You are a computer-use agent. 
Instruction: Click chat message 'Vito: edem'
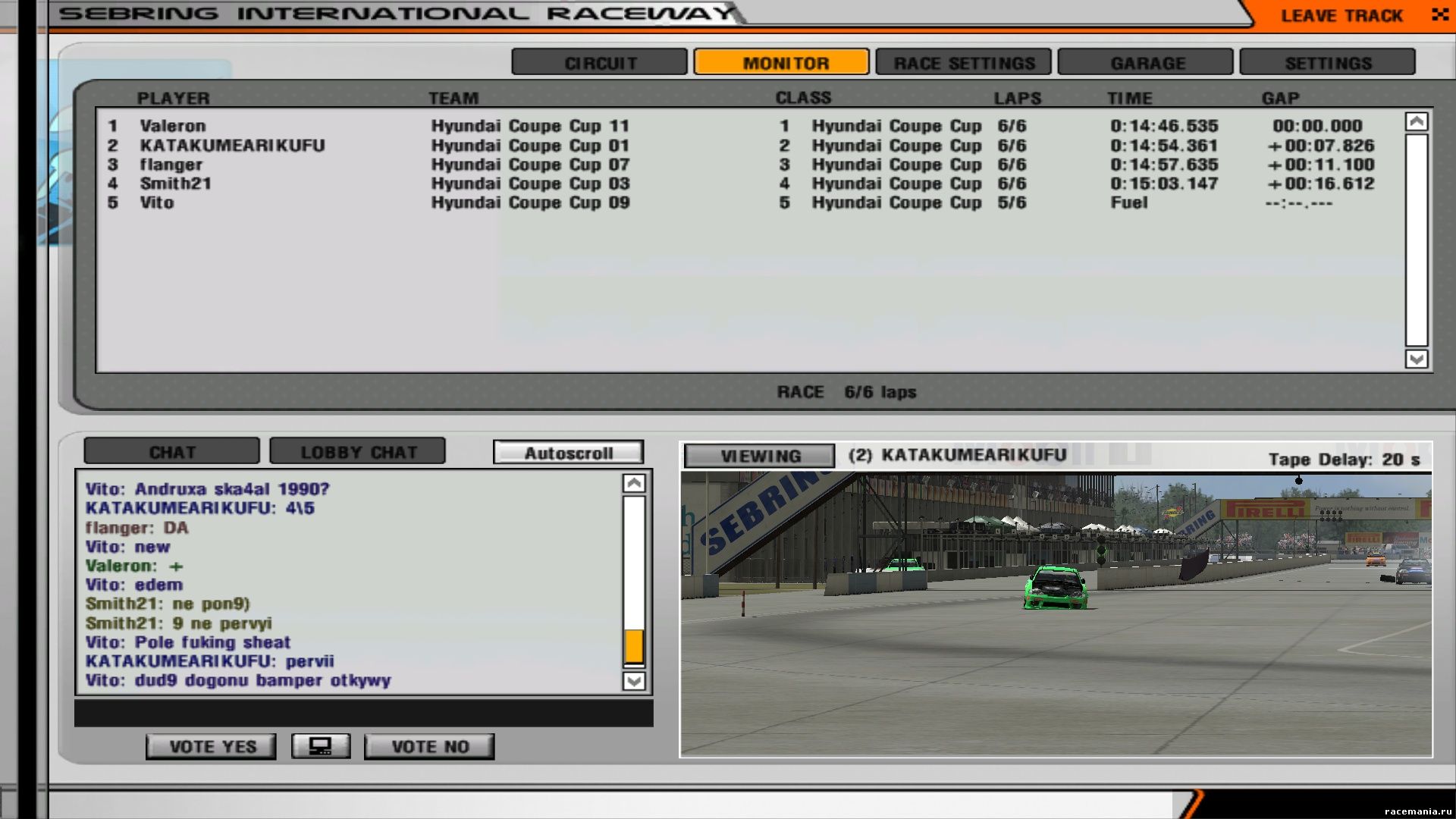pyautogui.click(x=133, y=585)
